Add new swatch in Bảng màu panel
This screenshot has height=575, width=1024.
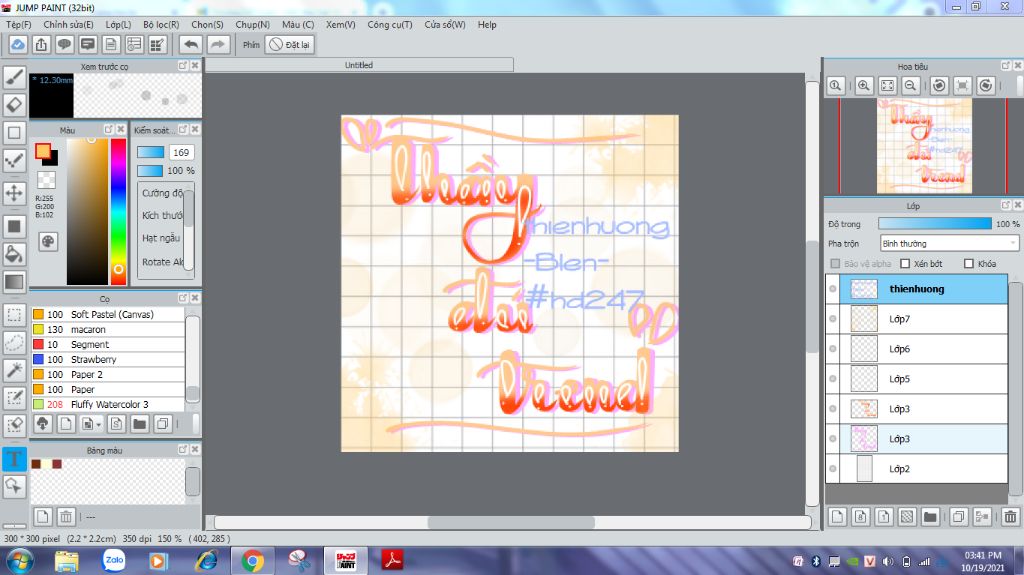42,517
